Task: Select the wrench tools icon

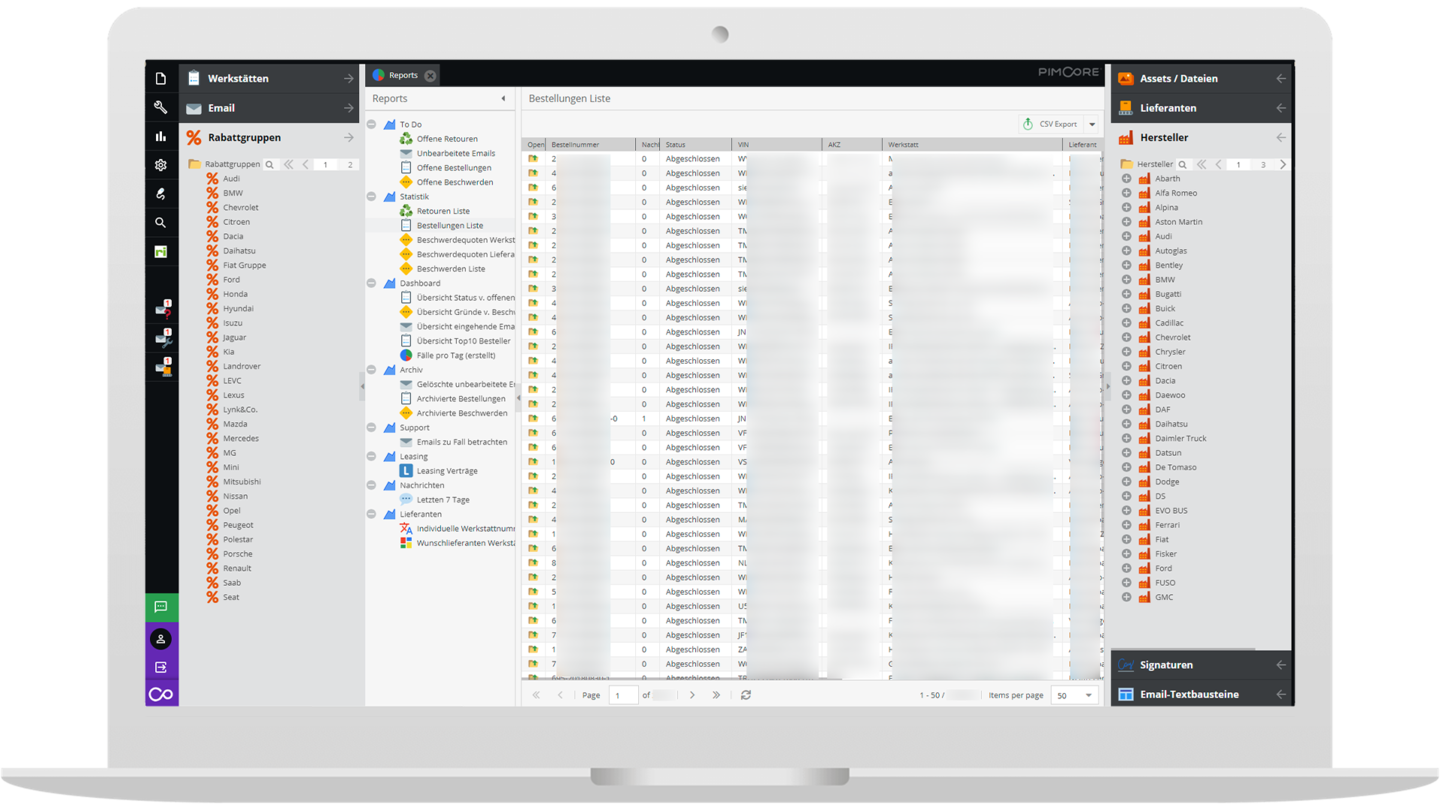Action: [161, 107]
